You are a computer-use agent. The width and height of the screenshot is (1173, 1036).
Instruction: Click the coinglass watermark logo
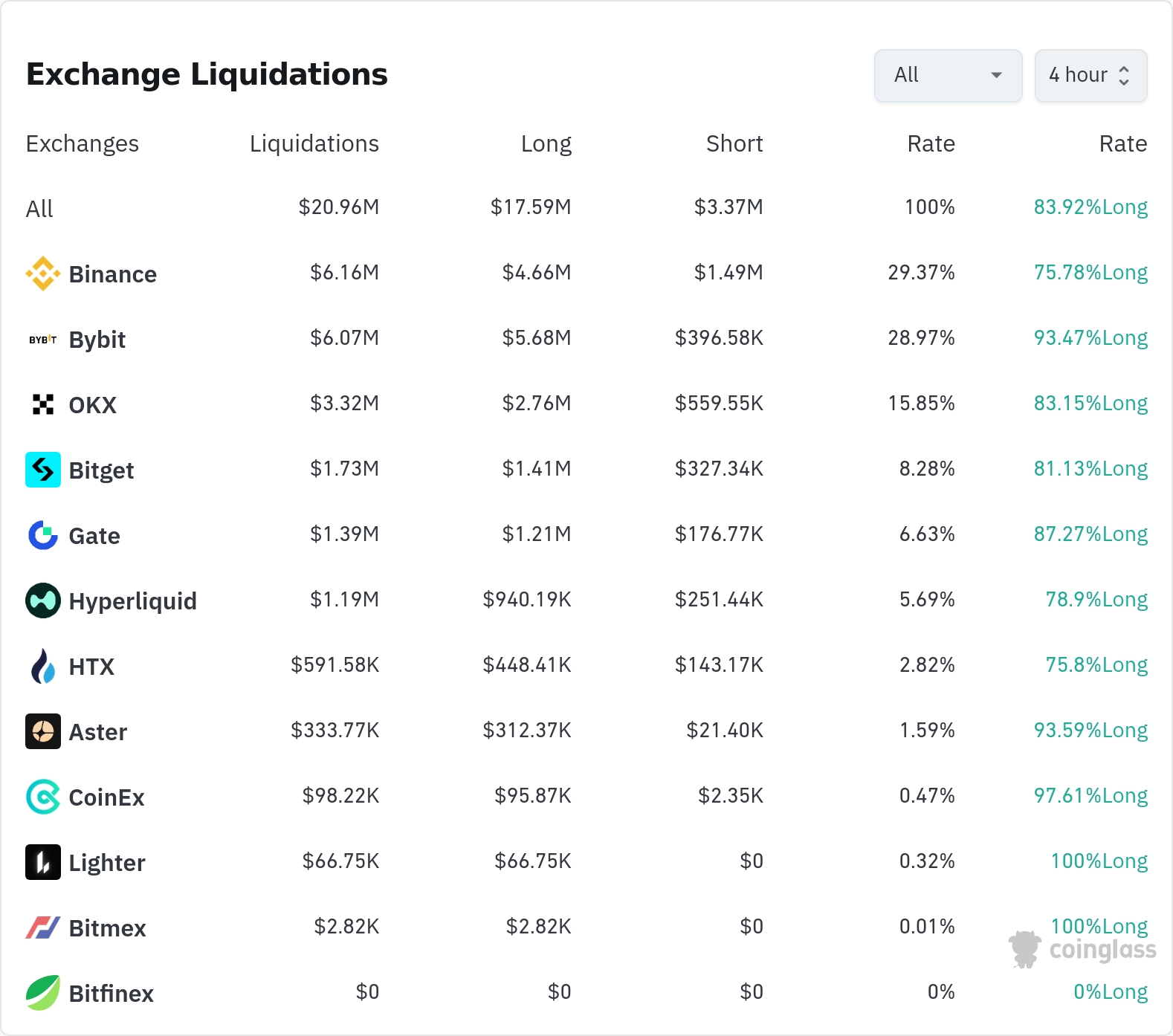click(1083, 949)
